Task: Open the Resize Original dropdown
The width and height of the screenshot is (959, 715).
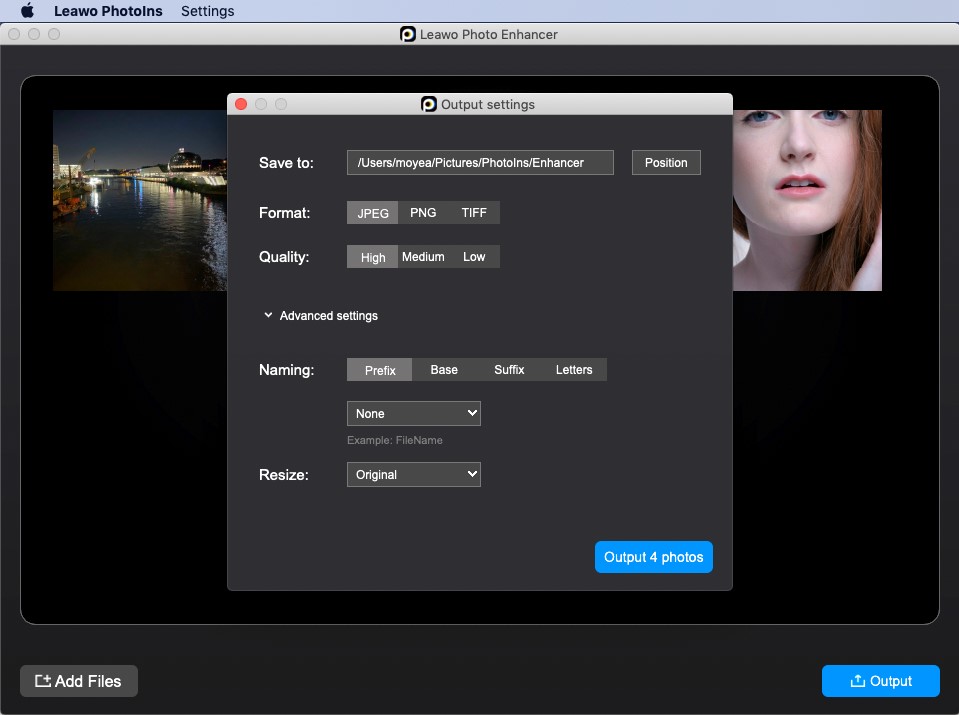Action: pyautogui.click(x=414, y=475)
